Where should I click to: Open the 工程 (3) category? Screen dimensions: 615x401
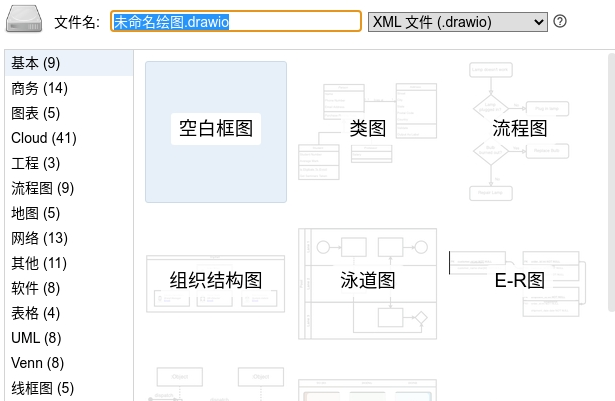click(69, 163)
